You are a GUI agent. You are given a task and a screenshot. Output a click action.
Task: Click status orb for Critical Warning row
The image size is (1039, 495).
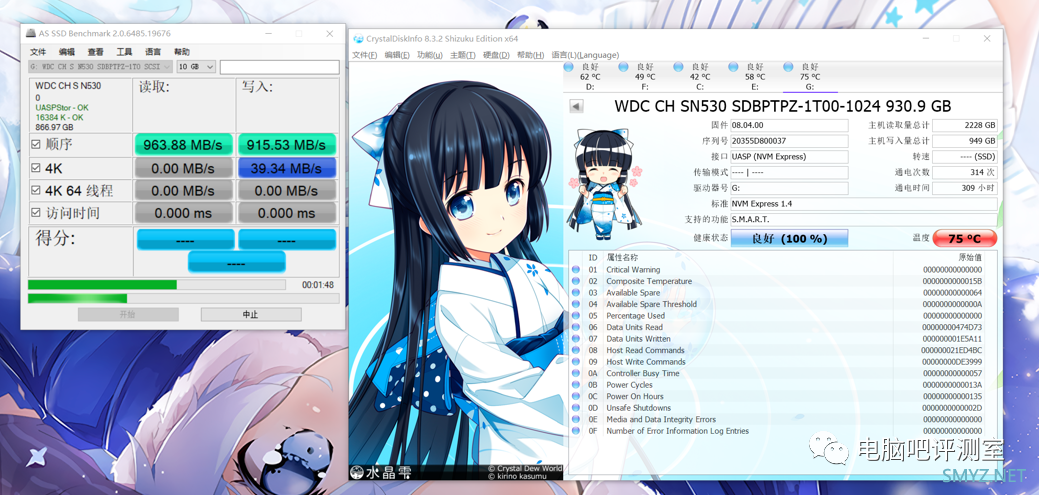click(576, 270)
